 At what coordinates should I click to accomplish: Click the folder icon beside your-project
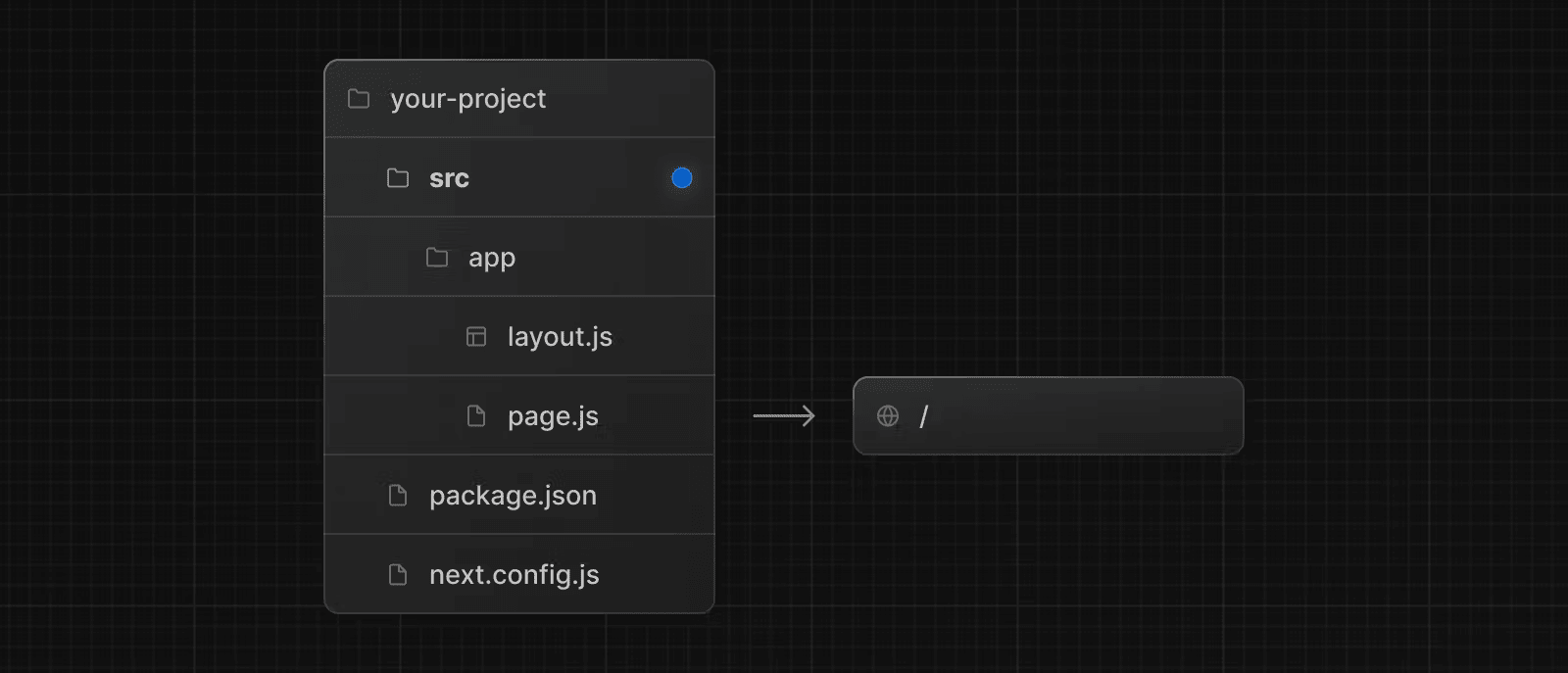click(x=359, y=99)
